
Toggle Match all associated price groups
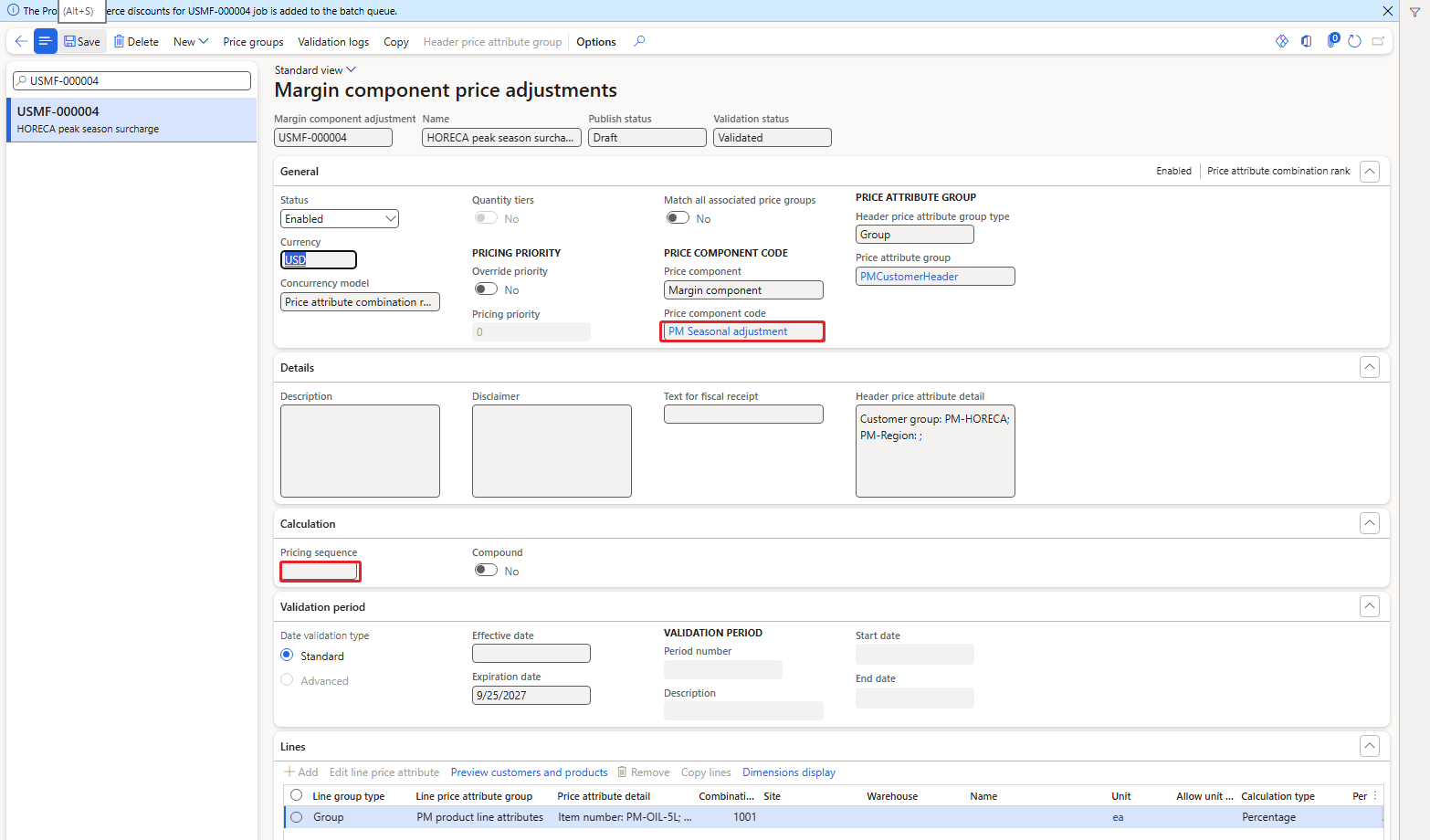678,218
